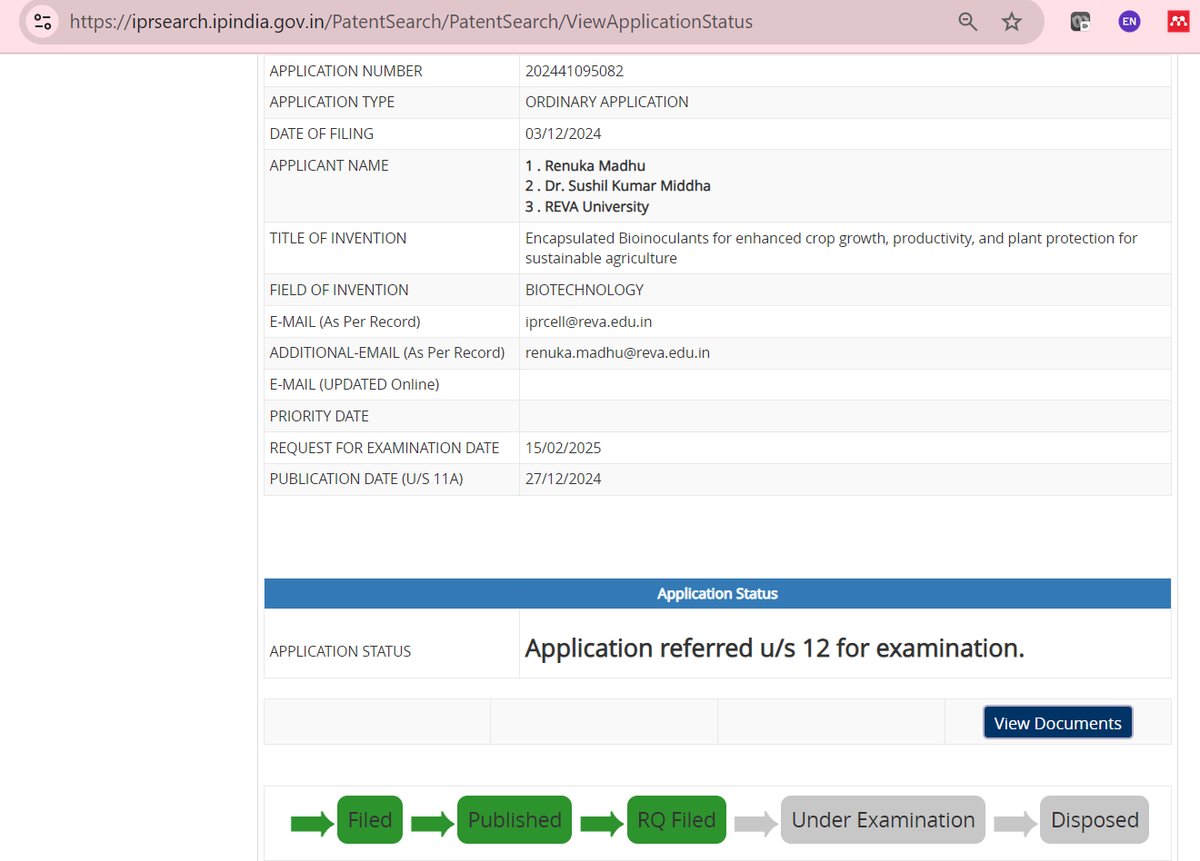Select the Disposed status step
This screenshot has width=1200, height=861.
click(1094, 820)
